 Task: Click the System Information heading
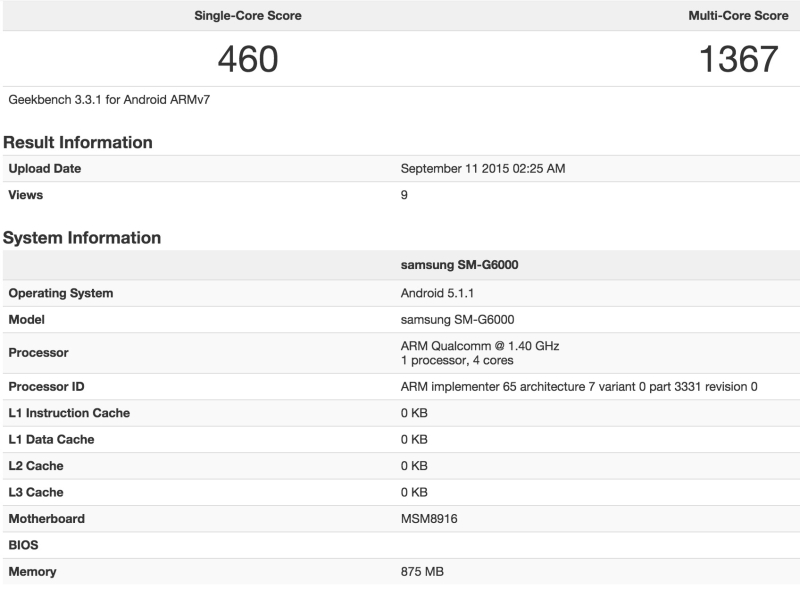(x=82, y=238)
